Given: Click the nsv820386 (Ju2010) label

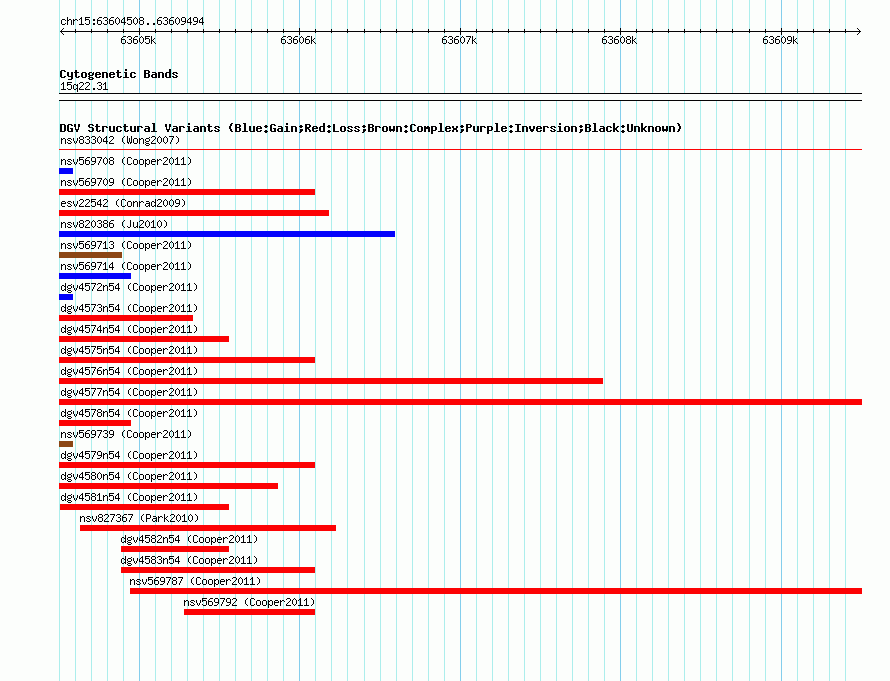Looking at the screenshot, I should (114, 224).
